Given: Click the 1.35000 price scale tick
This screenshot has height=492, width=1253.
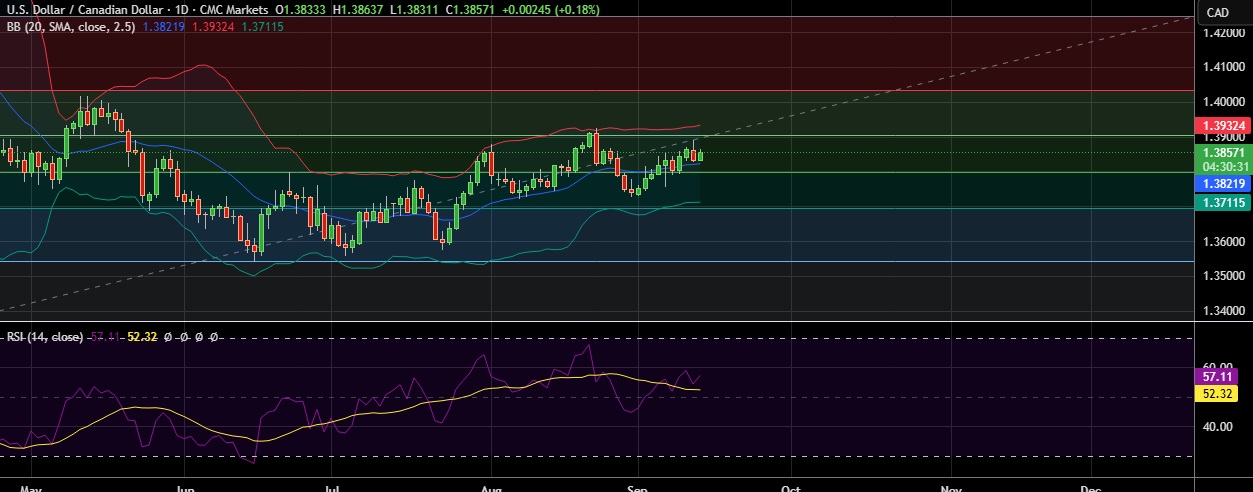Looking at the screenshot, I should point(1223,276).
